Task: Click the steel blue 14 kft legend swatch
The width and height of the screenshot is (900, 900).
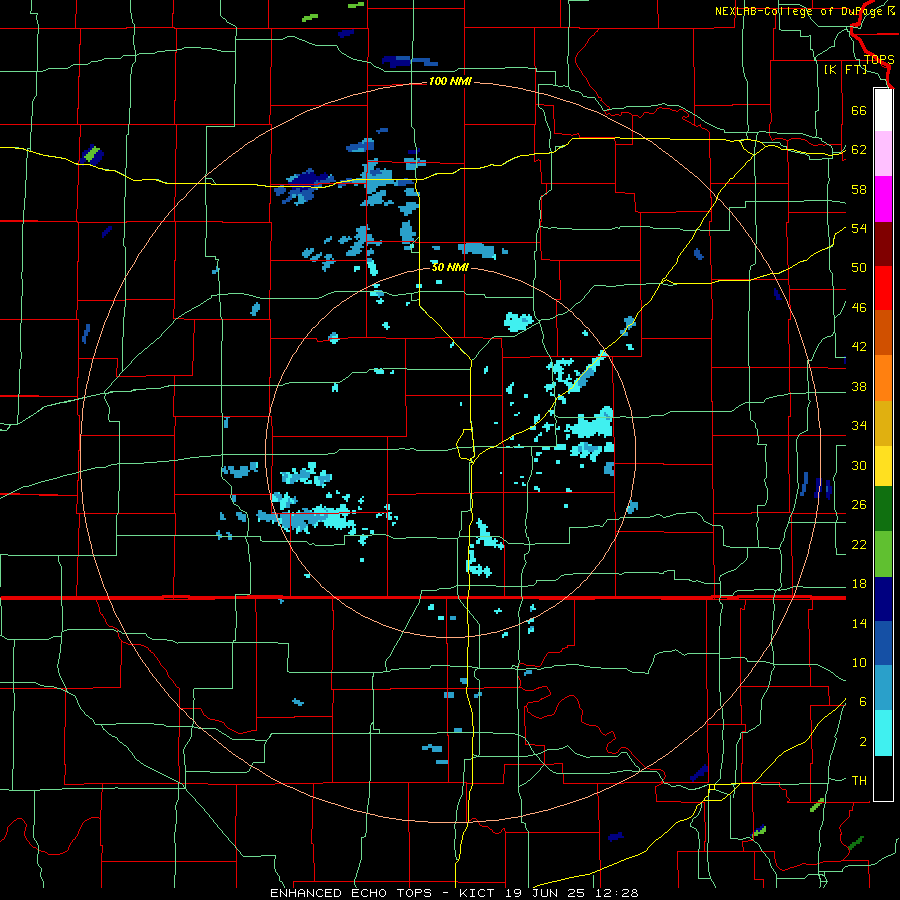Action: (x=883, y=688)
